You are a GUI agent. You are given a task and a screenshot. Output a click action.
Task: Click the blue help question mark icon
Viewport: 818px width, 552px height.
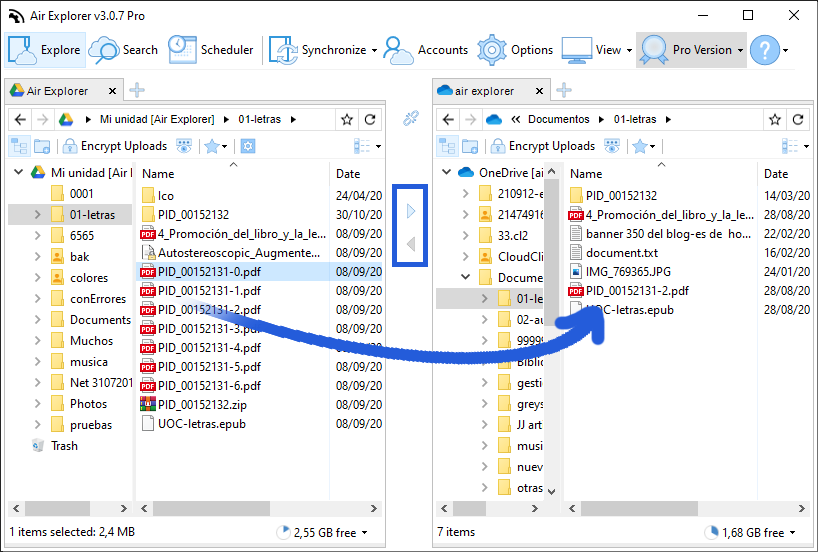coord(765,50)
